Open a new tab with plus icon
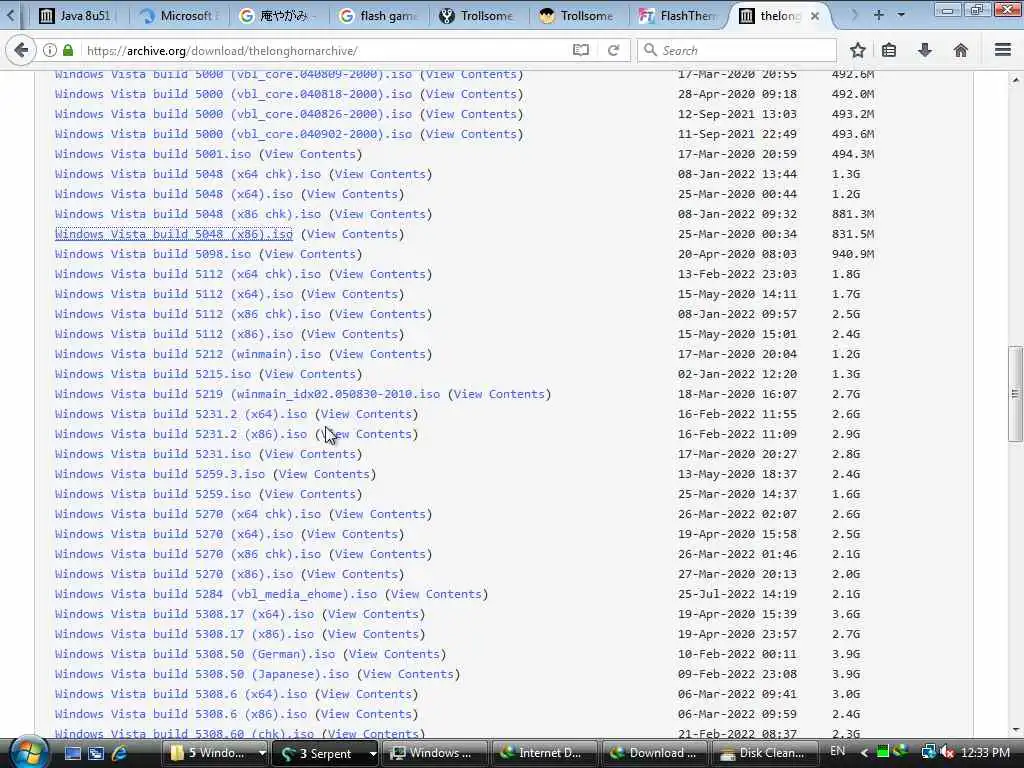This screenshot has height=768, width=1024. pos(878,15)
